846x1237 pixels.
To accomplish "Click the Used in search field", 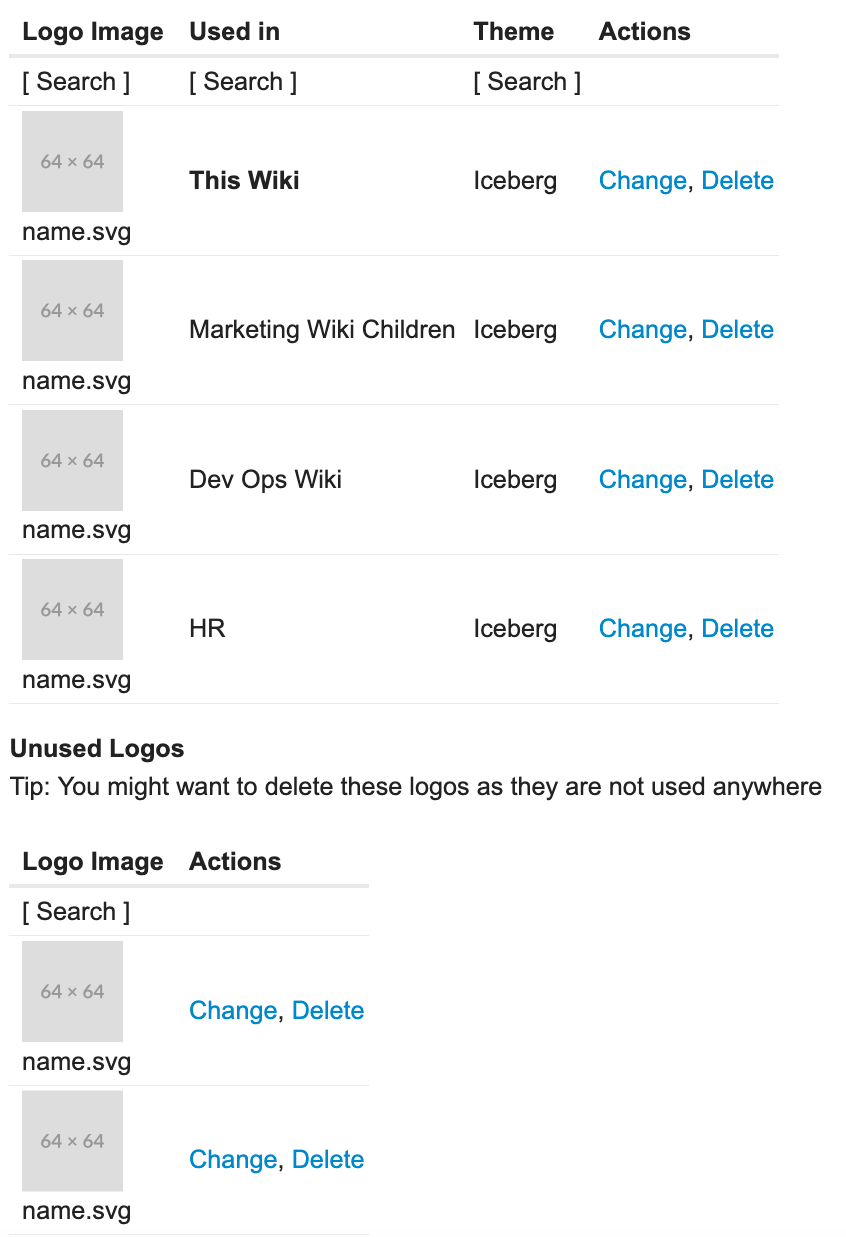I will click(x=243, y=82).
